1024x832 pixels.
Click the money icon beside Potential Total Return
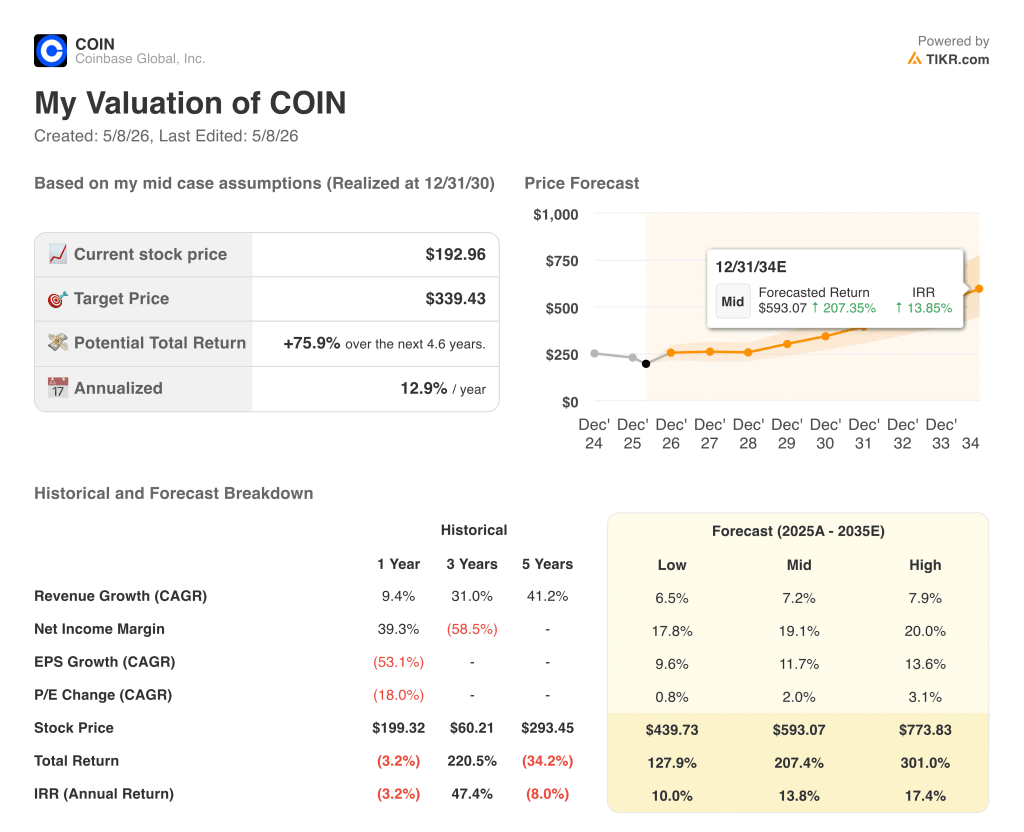click(57, 343)
